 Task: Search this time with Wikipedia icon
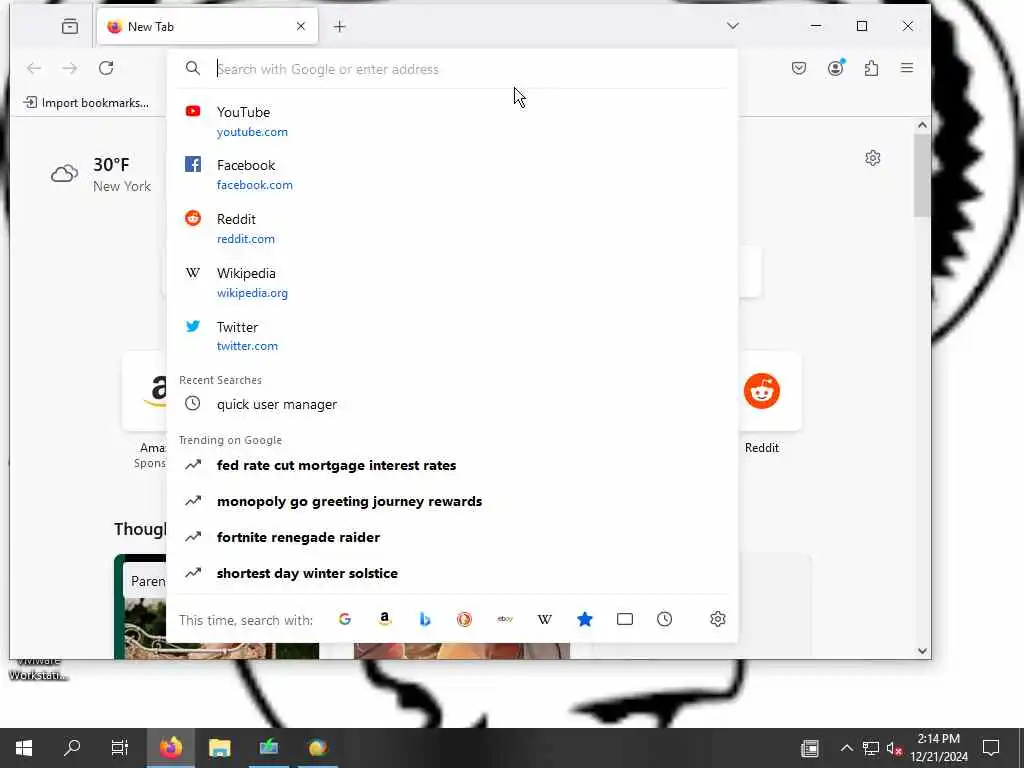click(x=545, y=619)
